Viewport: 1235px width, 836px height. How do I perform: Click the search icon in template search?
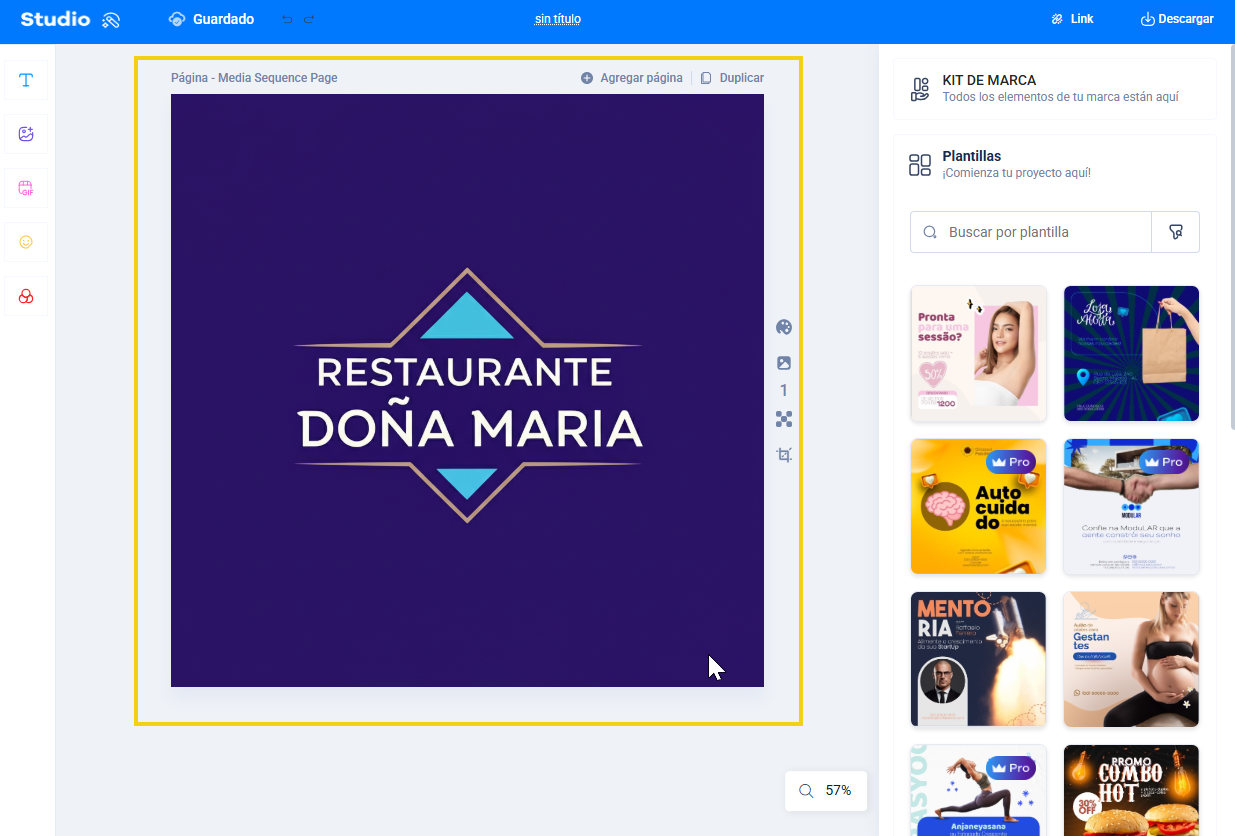coord(930,232)
